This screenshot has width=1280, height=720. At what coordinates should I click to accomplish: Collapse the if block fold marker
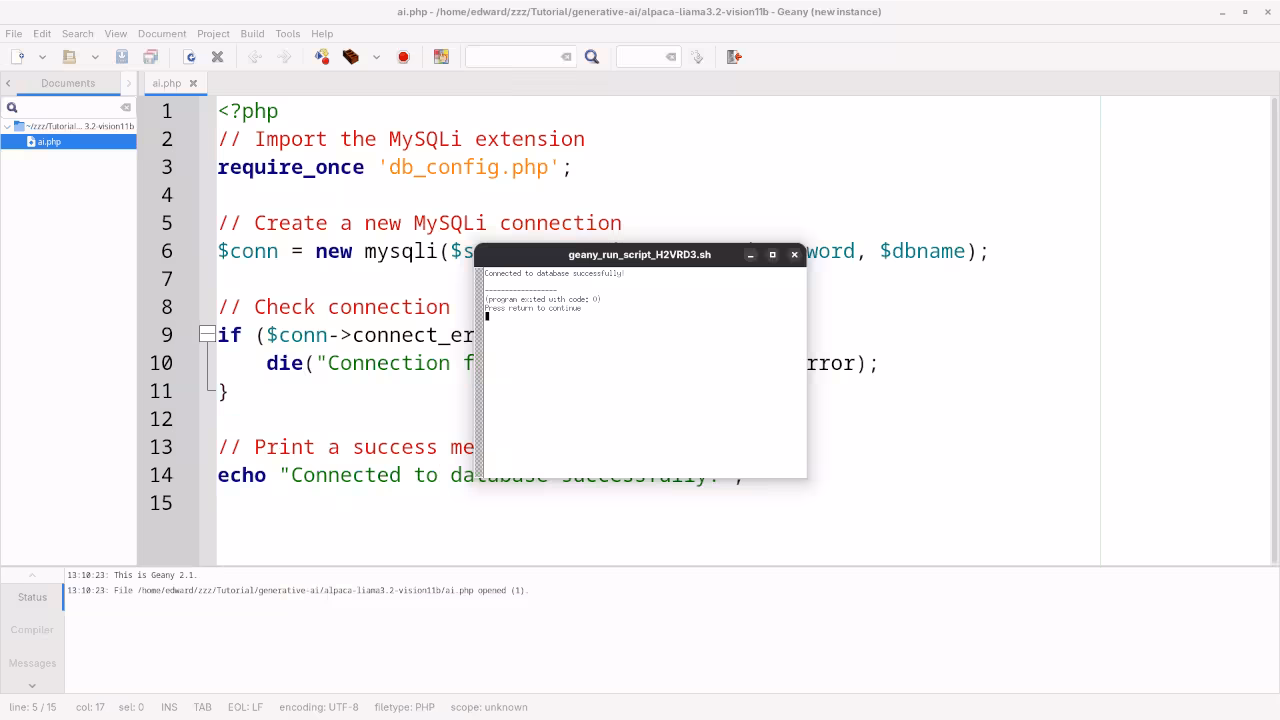207,335
